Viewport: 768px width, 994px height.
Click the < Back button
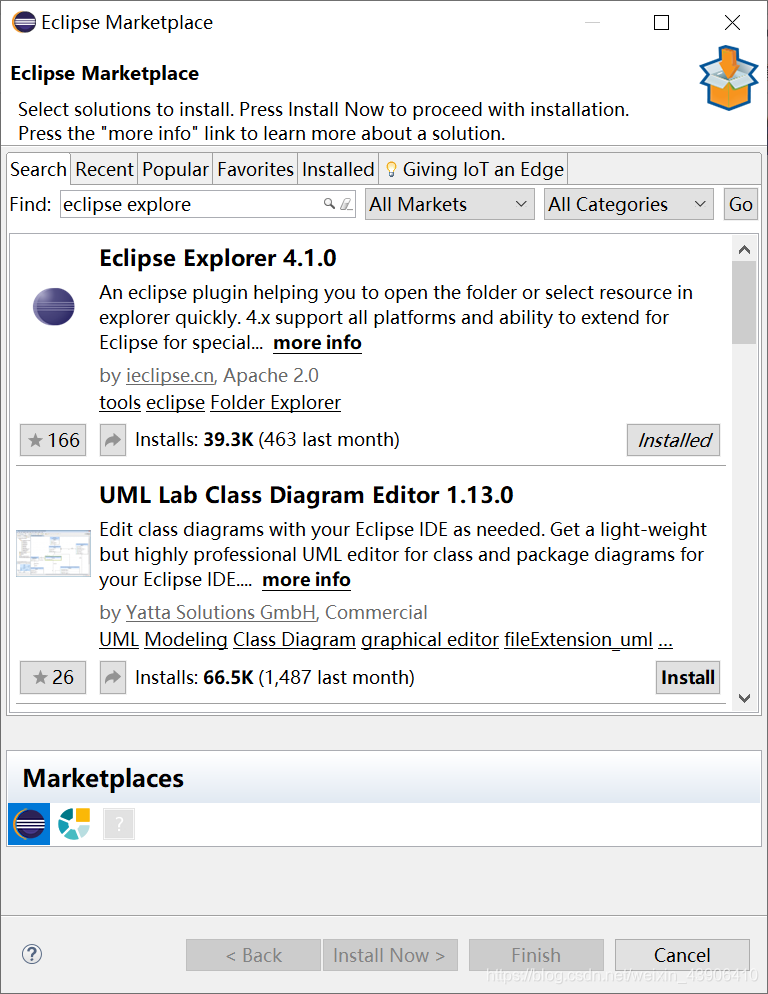click(253, 955)
